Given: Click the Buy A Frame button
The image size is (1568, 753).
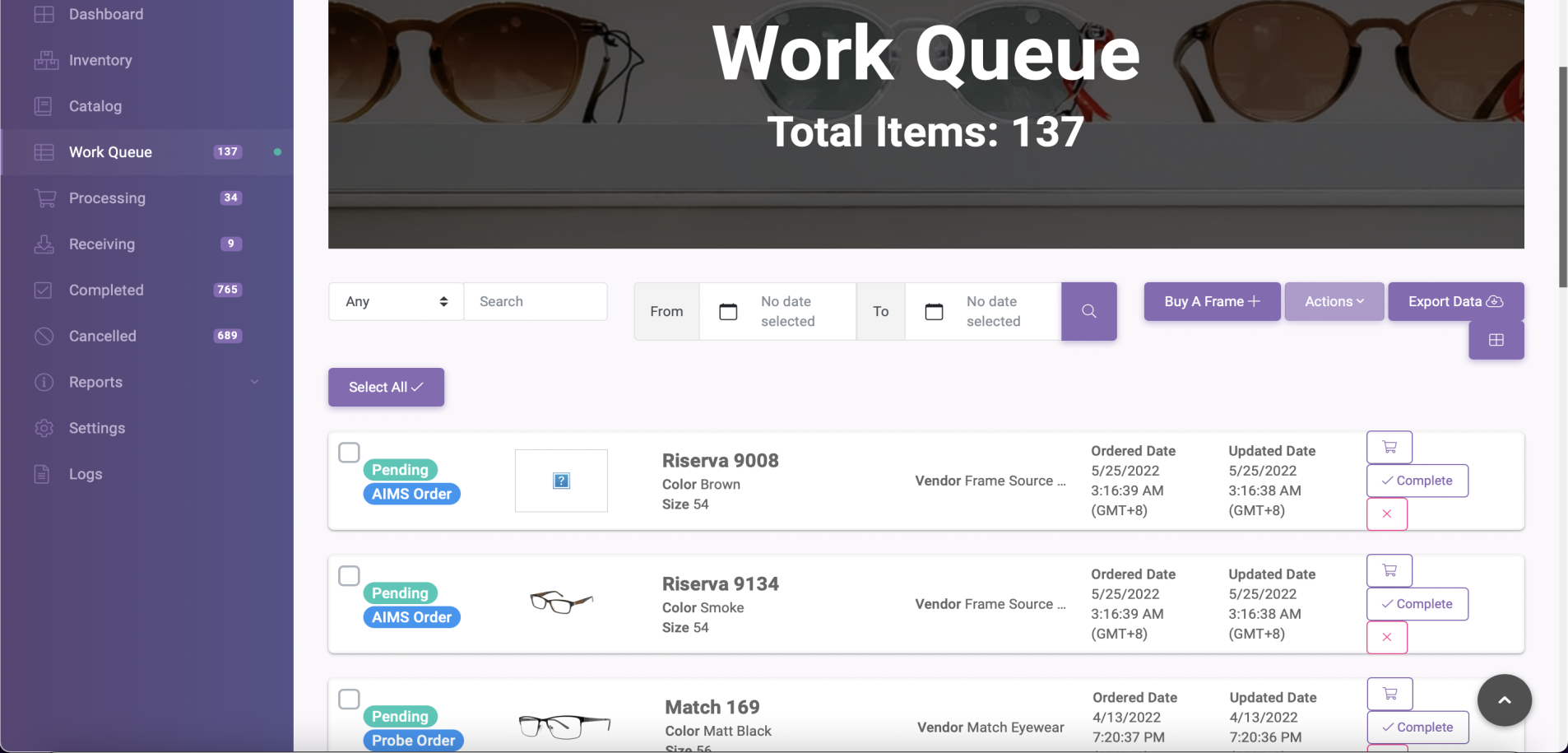Looking at the screenshot, I should (x=1212, y=301).
